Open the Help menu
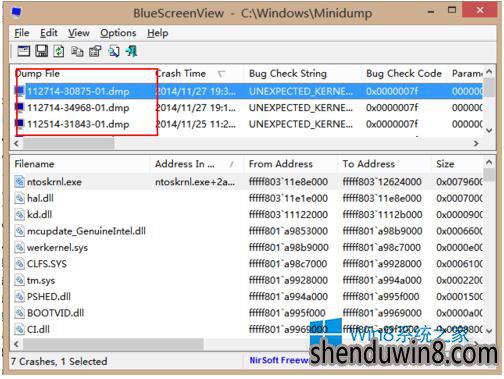The image size is (504, 379). [158, 33]
